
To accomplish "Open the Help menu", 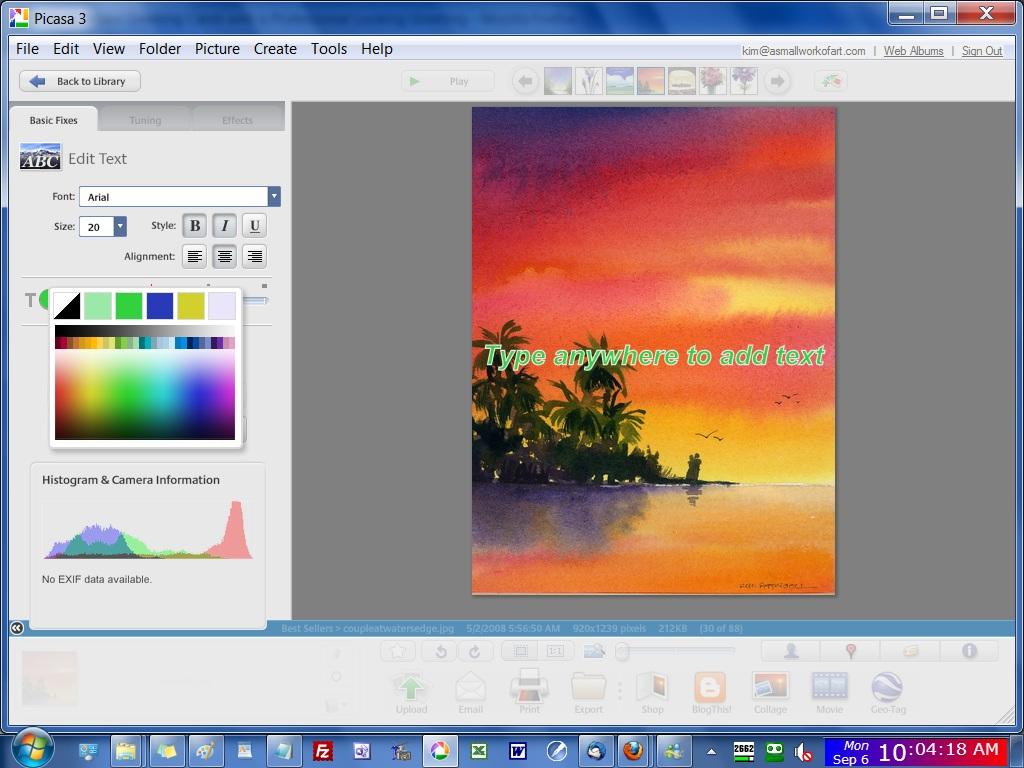I will point(377,49).
